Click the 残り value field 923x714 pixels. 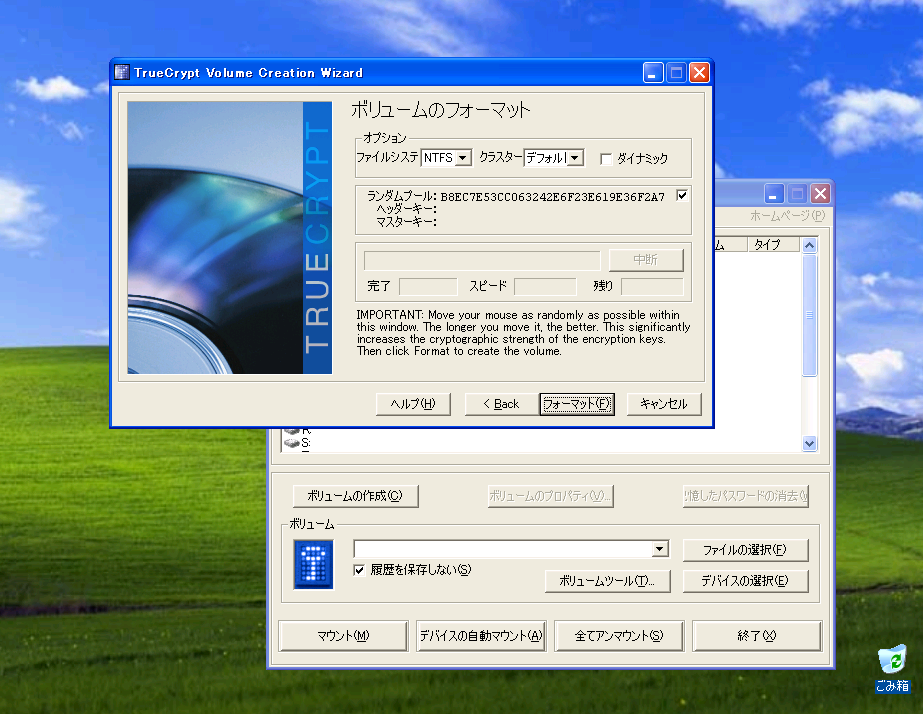pos(652,287)
